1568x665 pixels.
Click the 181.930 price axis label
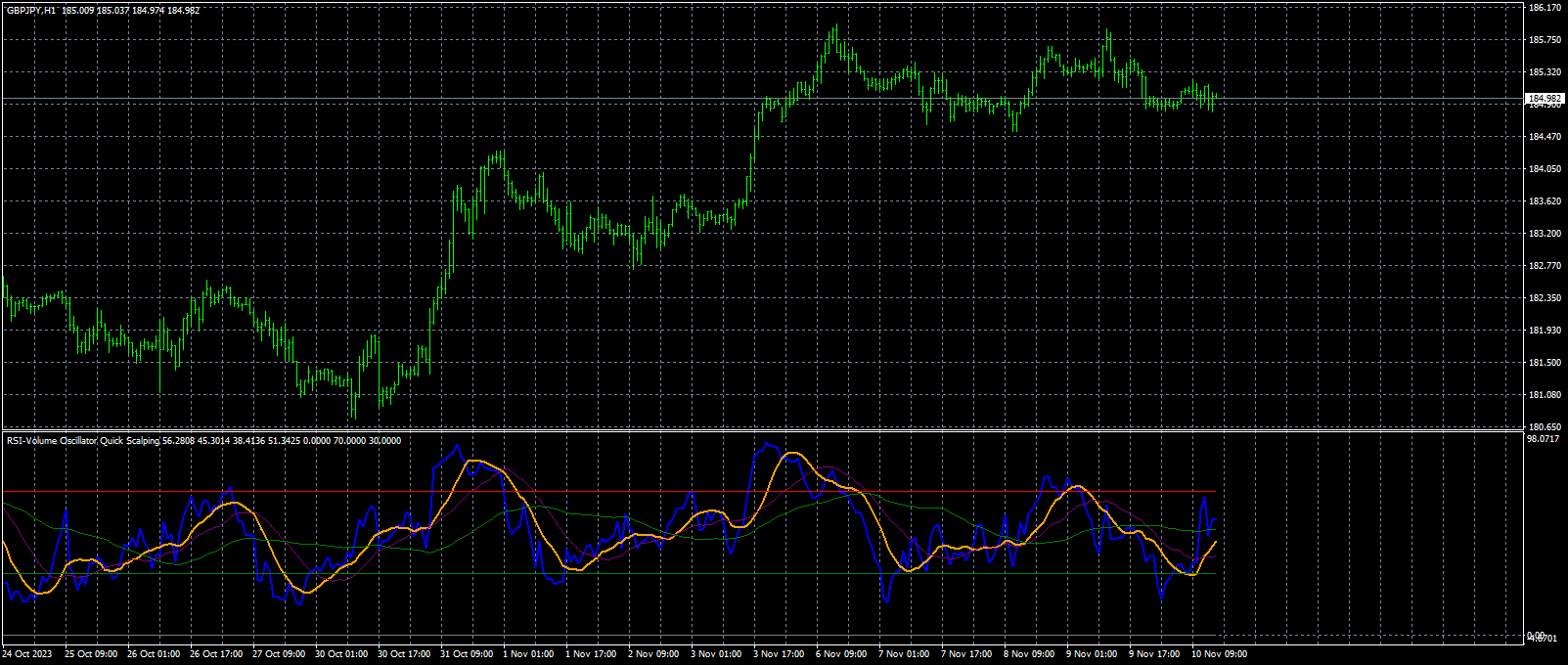click(1545, 331)
